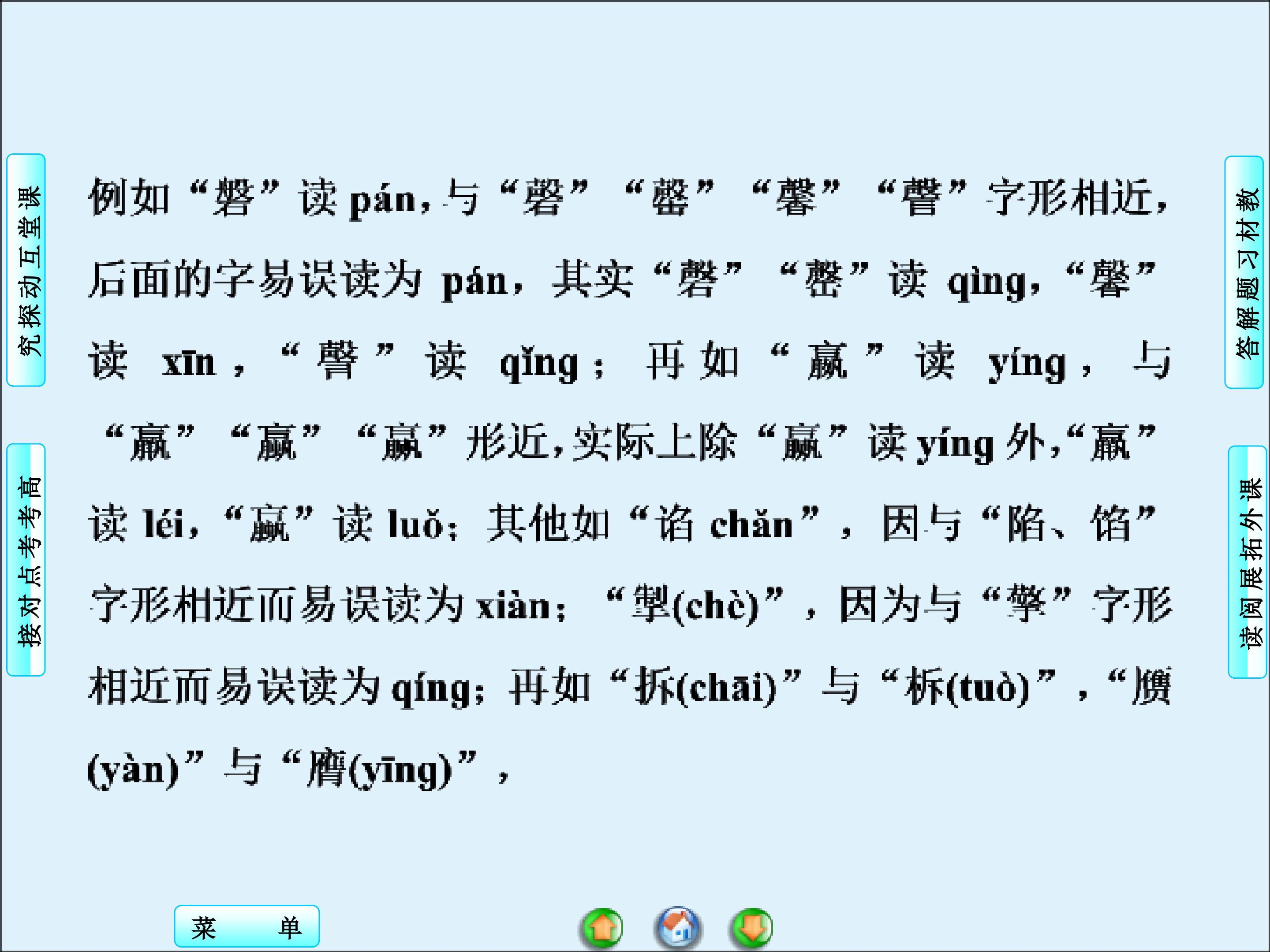Click the text 膺(yīng)
This screenshot has width=1270, height=952.
(380, 769)
